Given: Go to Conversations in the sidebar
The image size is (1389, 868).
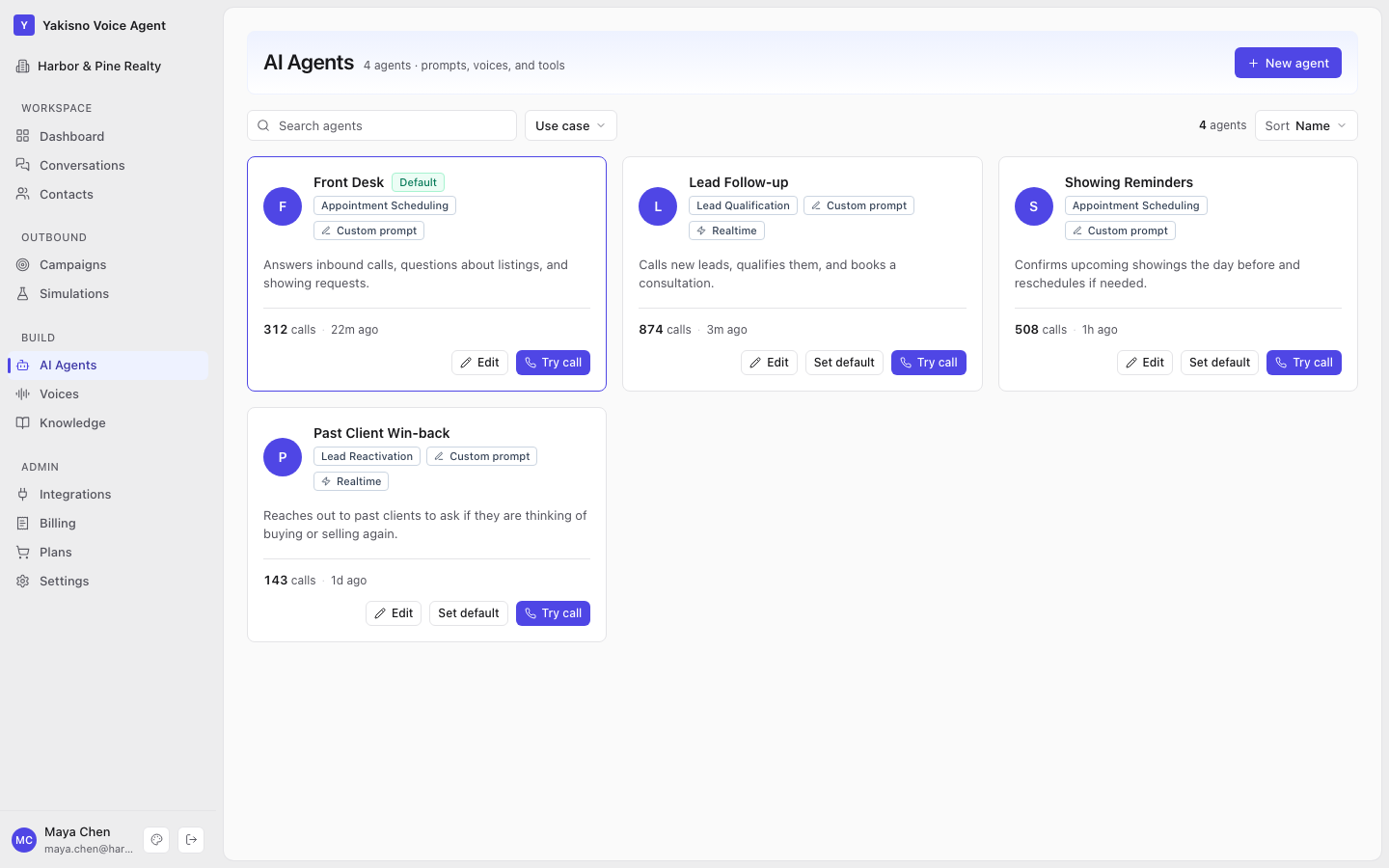Looking at the screenshot, I should tap(108, 165).
